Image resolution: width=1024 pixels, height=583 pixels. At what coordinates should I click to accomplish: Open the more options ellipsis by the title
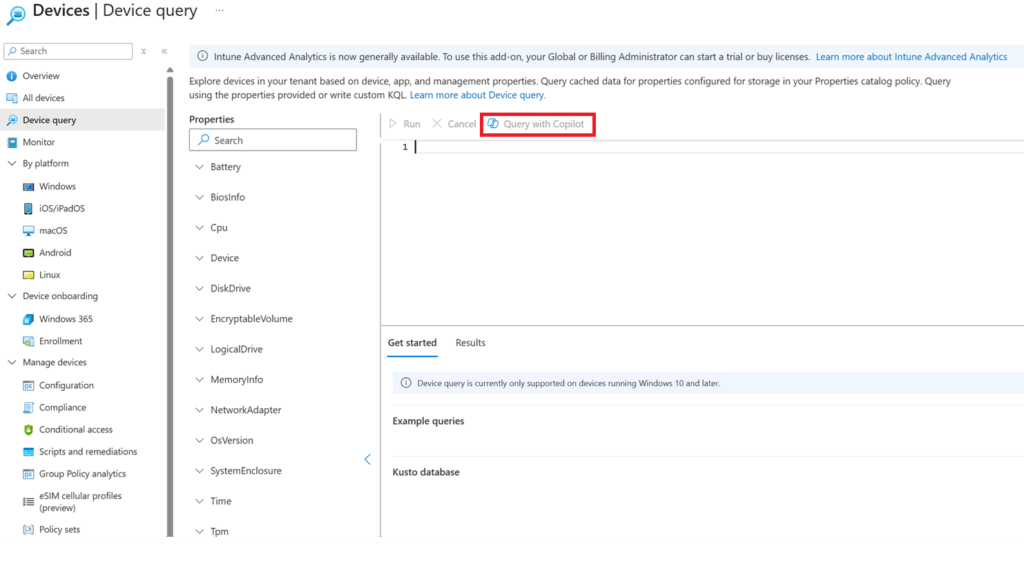[219, 10]
